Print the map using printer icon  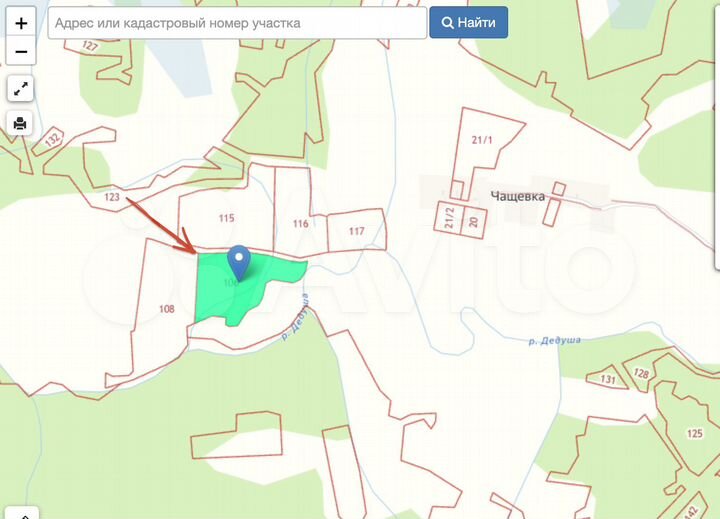click(x=21, y=124)
